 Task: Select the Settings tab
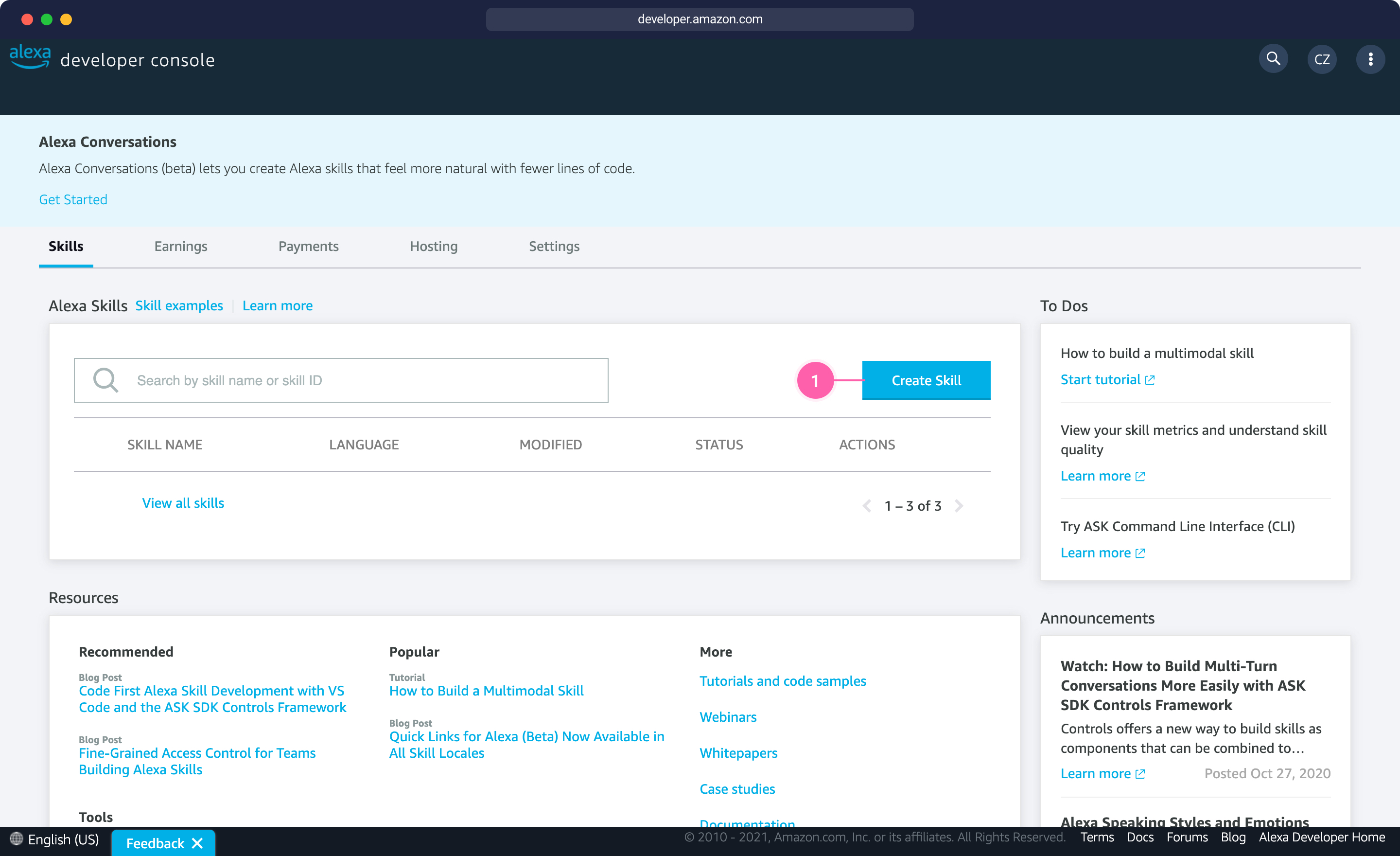coord(554,246)
